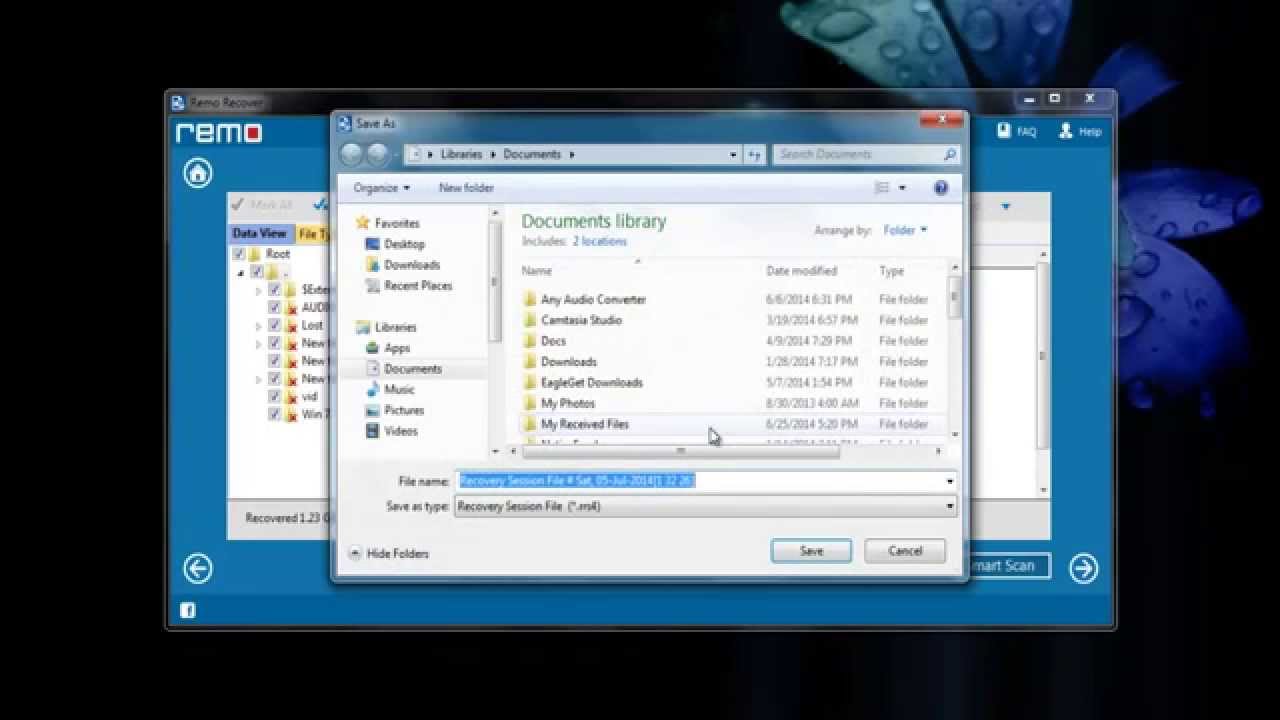
Task: Sort by Date modified column
Action: [801, 271]
